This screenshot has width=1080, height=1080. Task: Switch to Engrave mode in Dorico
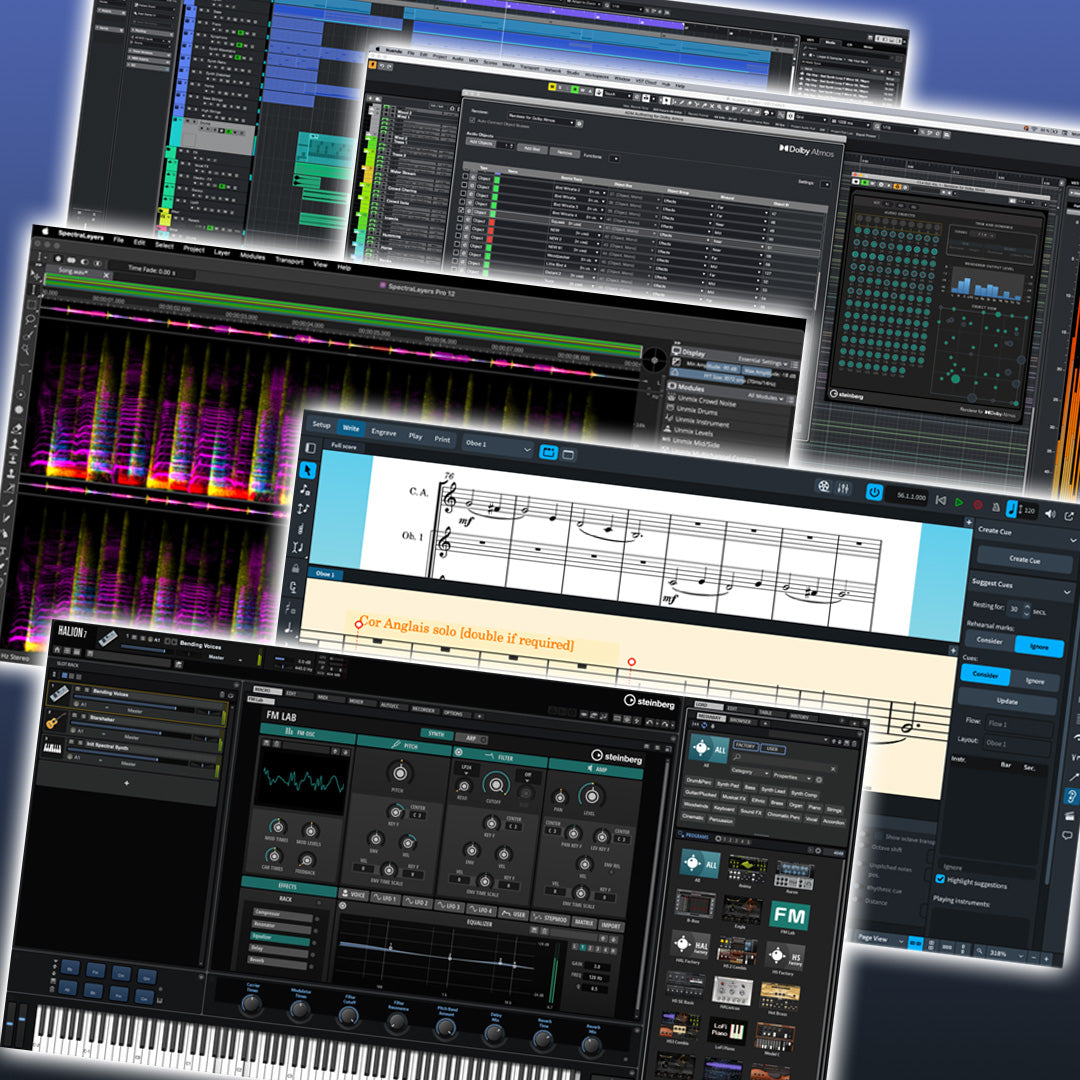pos(384,432)
